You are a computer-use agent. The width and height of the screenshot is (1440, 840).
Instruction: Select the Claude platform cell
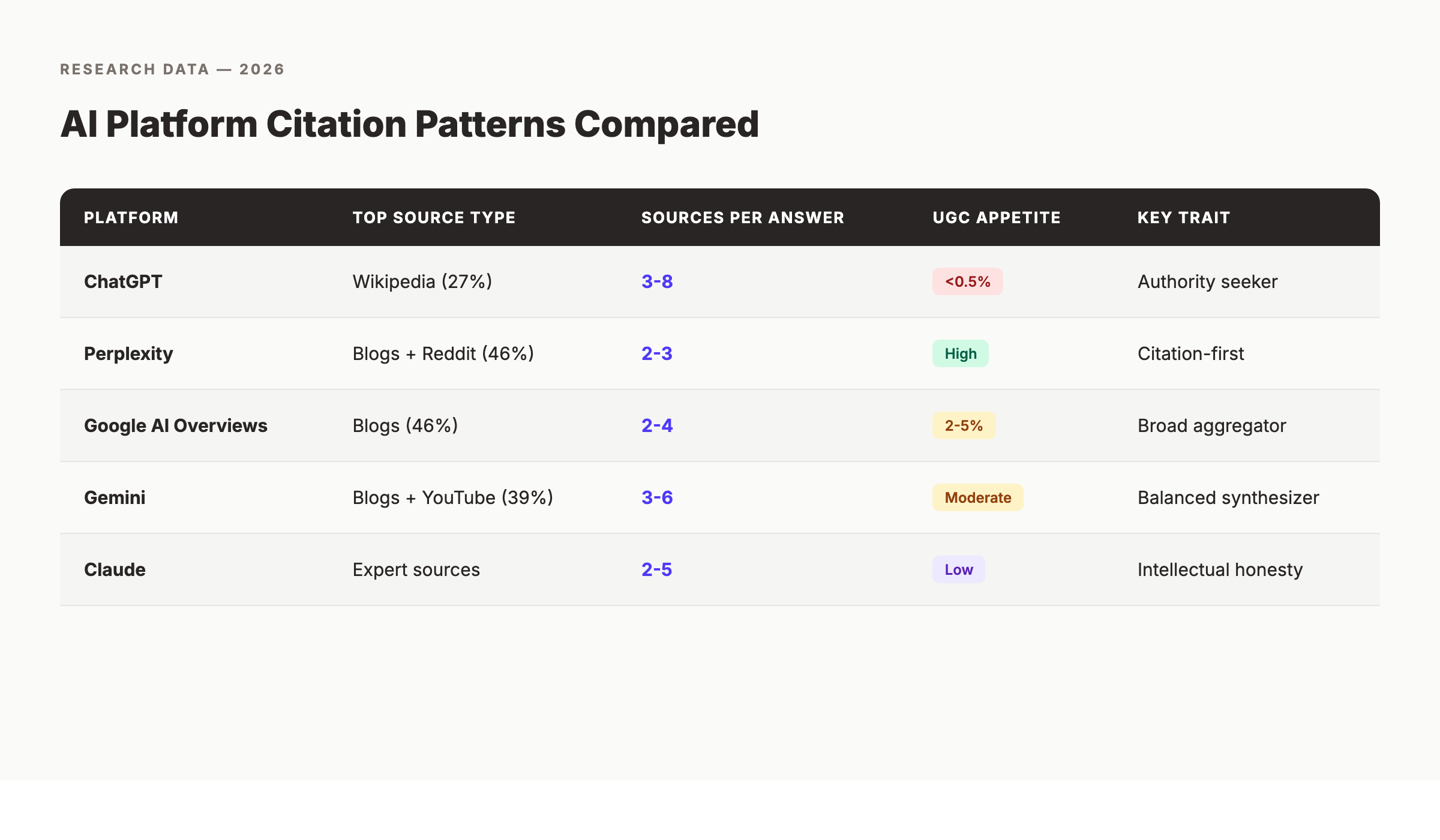(115, 569)
